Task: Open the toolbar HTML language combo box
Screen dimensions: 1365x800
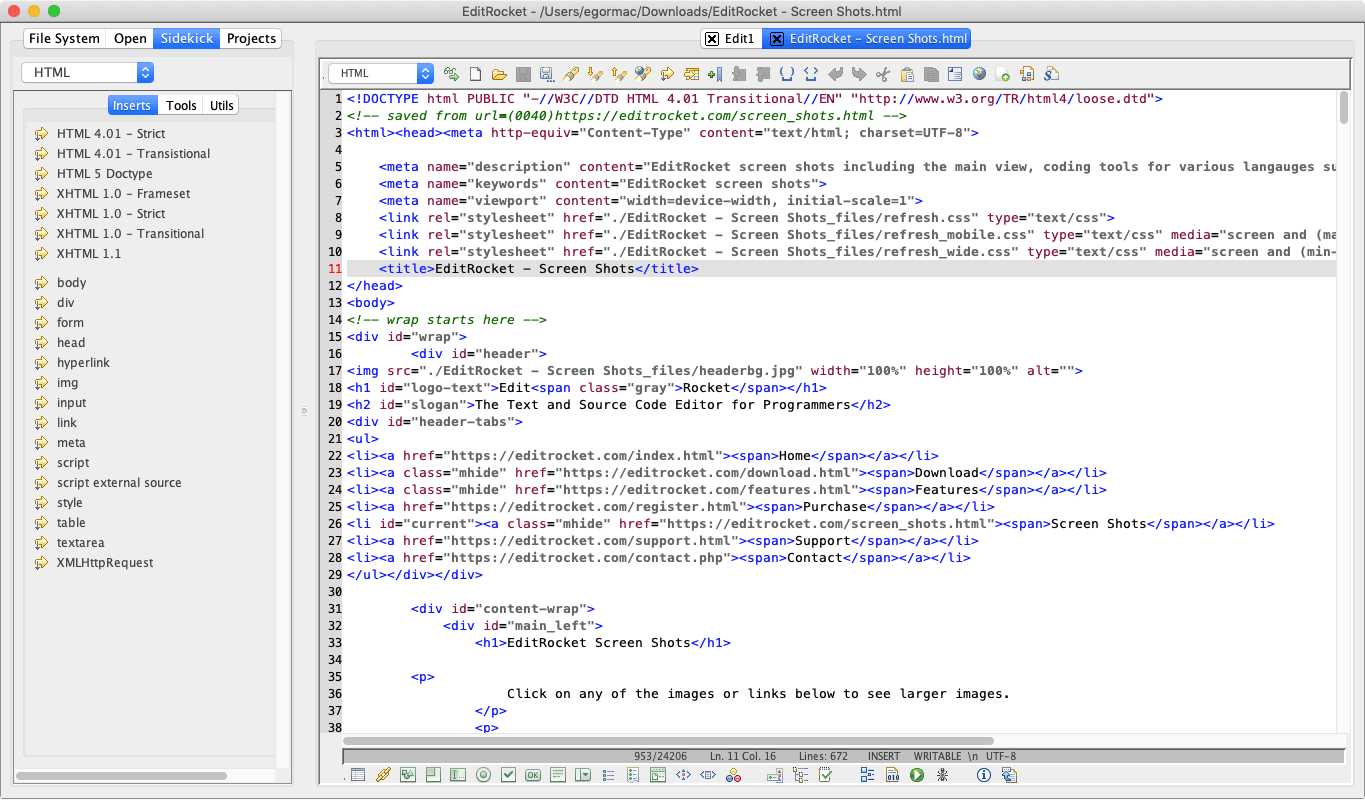Action: (381, 73)
